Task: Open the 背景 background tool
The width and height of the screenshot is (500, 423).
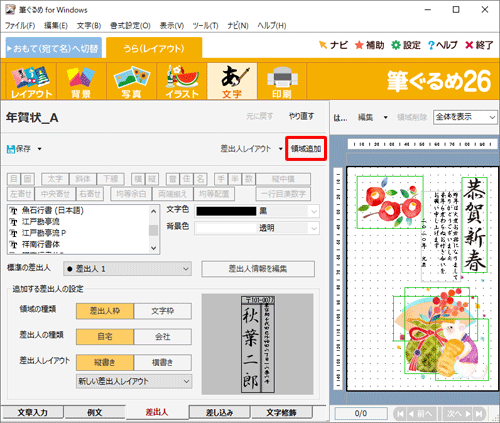Action: 81,81
